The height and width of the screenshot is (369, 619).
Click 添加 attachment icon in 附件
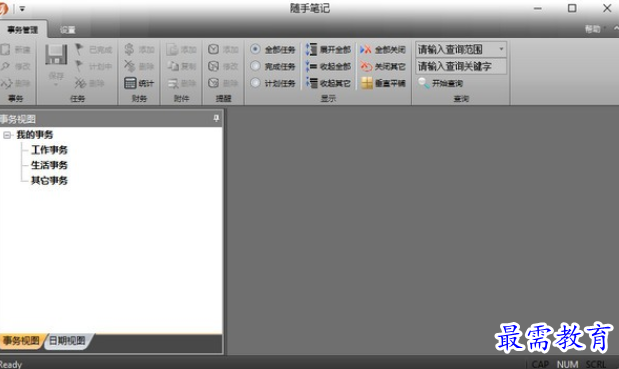click(x=173, y=49)
